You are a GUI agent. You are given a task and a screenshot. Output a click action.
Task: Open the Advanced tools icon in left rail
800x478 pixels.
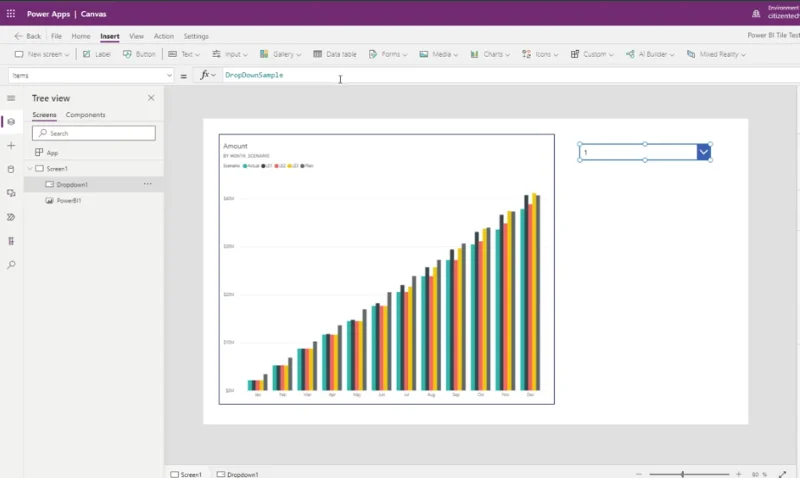[11, 241]
